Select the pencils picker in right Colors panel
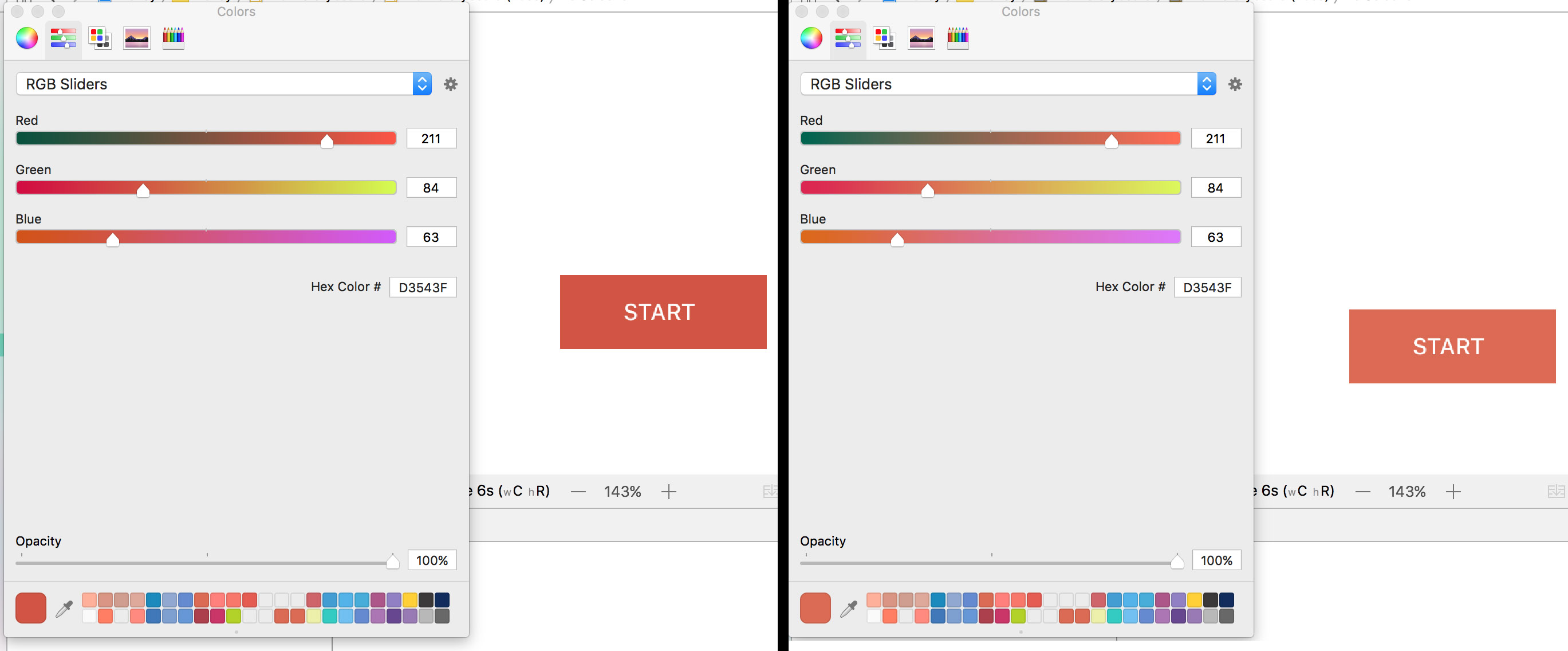The image size is (1568, 651). click(x=958, y=38)
